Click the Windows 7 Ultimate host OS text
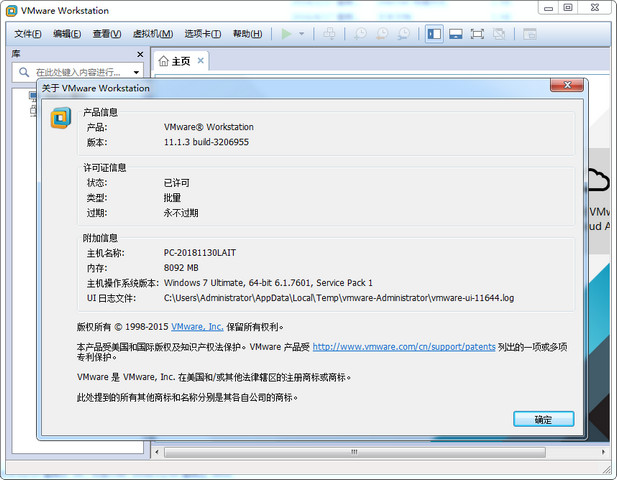Image resolution: width=617 pixels, height=480 pixels. coord(268,283)
